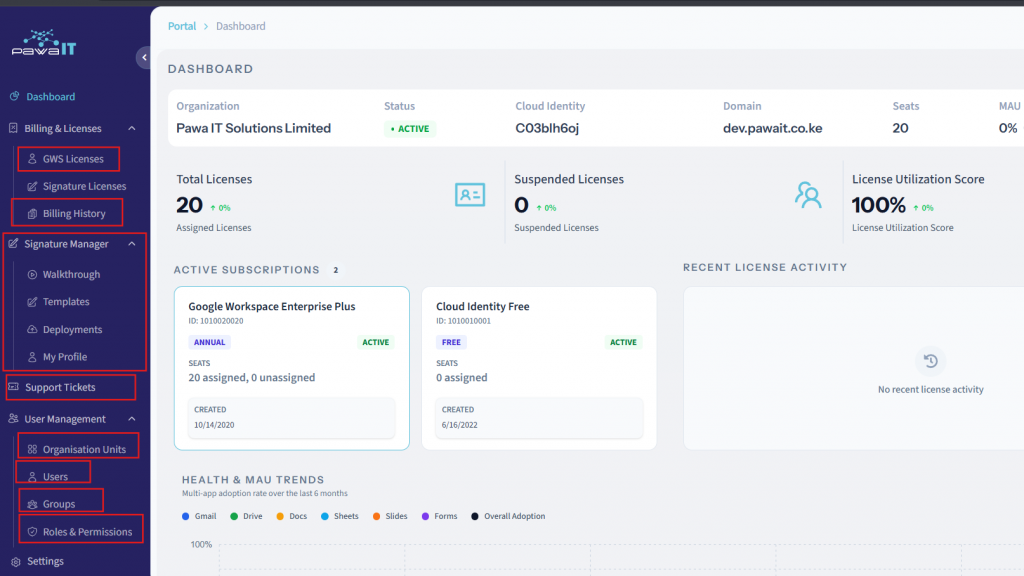Toggle the Overall Adoption legend entry
The height and width of the screenshot is (576, 1024).
point(508,516)
